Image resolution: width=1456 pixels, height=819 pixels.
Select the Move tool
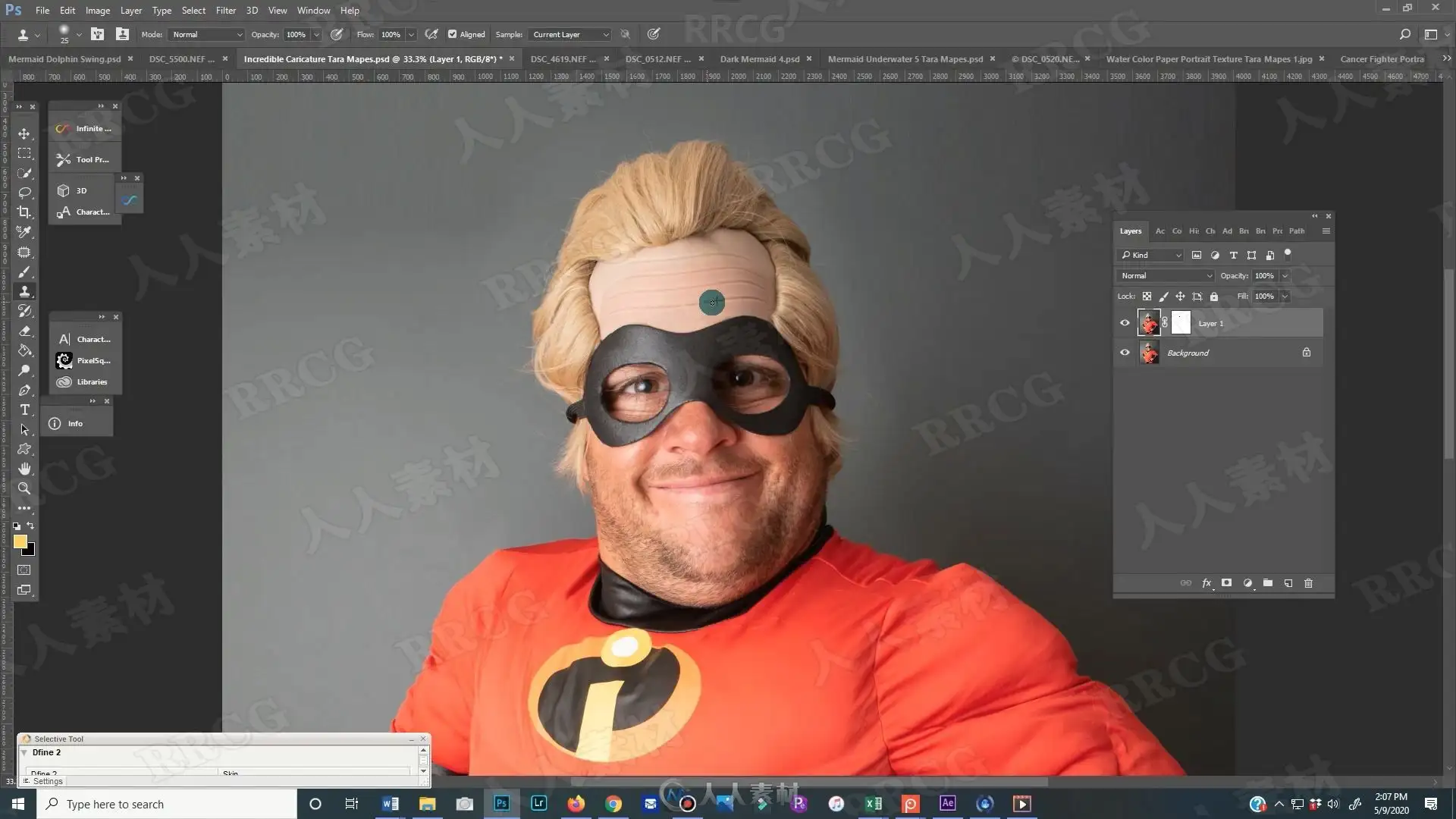(x=24, y=133)
